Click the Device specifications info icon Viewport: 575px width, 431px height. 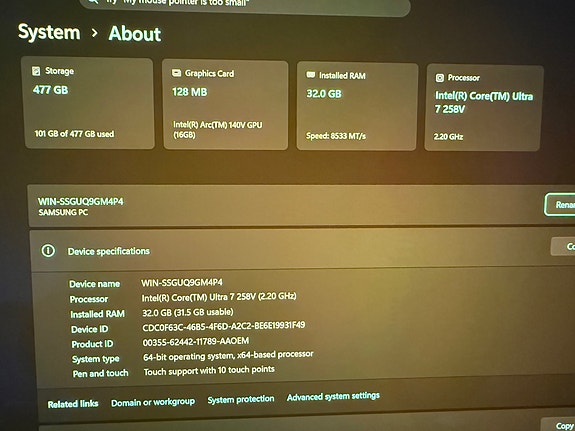tap(48, 251)
